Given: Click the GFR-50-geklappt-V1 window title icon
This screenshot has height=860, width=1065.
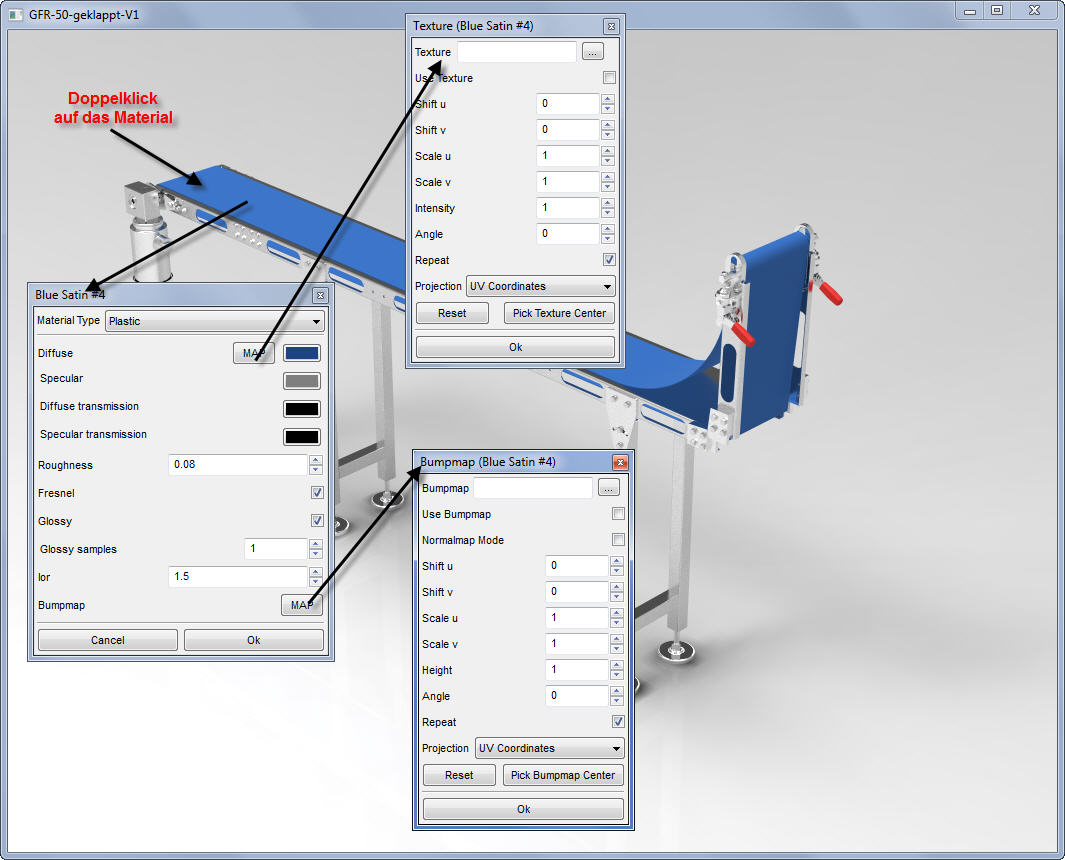Looking at the screenshot, I should coord(16,14).
